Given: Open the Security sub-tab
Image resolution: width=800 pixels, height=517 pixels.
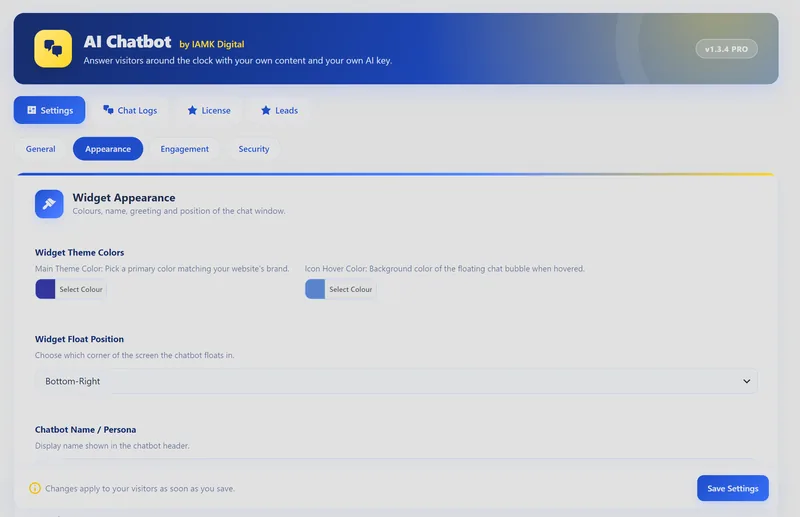Looking at the screenshot, I should coord(254,149).
